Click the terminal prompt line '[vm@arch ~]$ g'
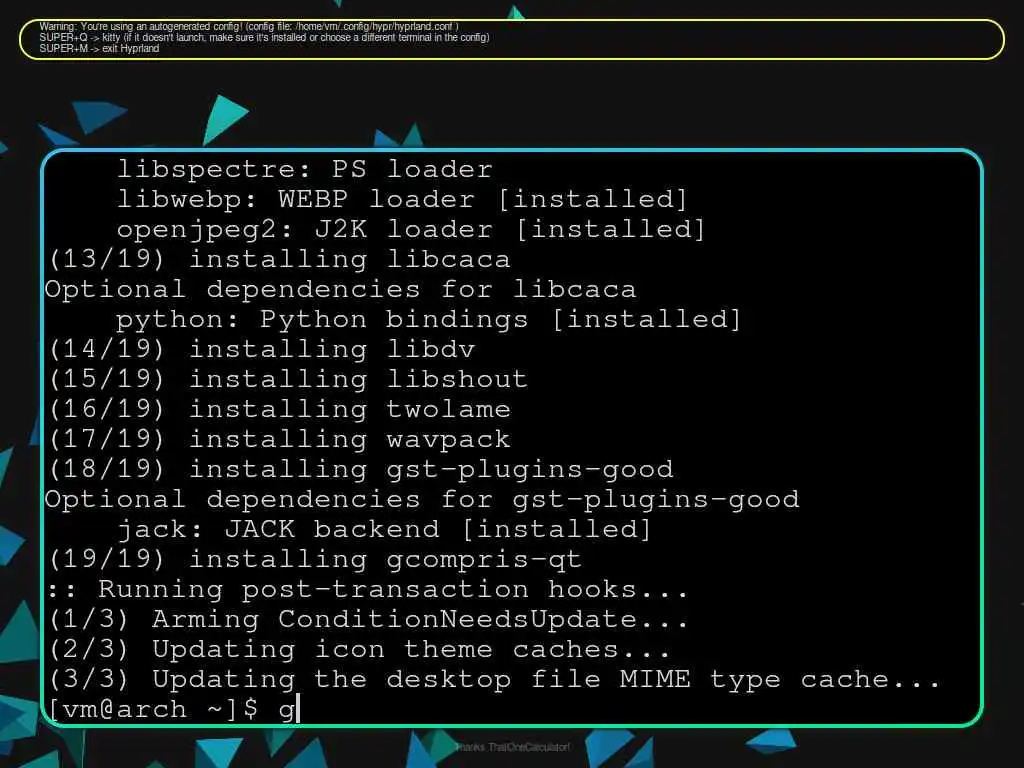This screenshot has width=1024, height=768. (x=174, y=709)
